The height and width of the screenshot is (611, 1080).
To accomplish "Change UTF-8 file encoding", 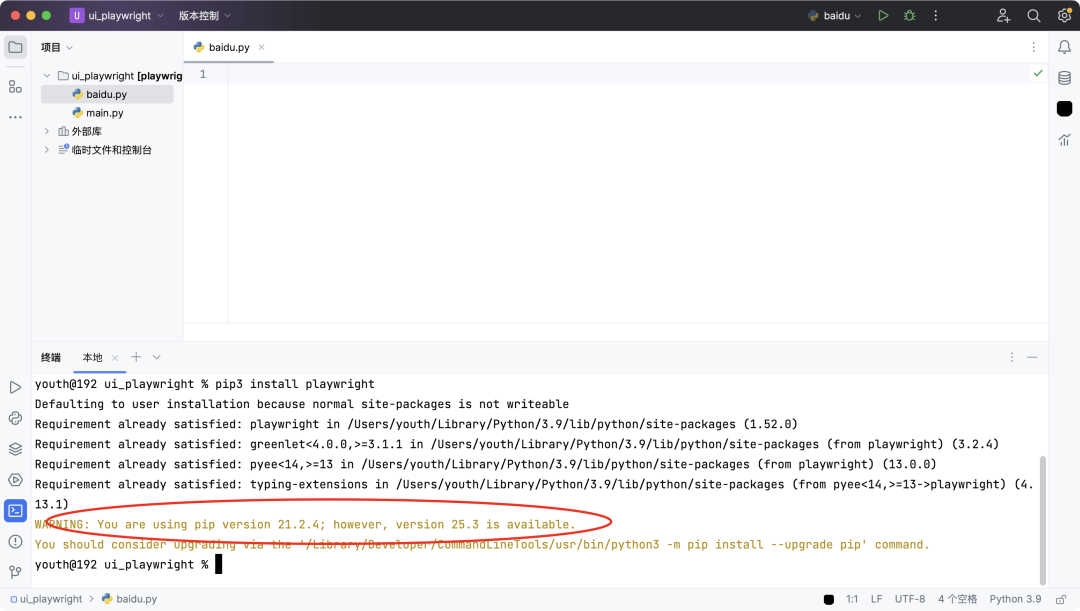I will 909,599.
